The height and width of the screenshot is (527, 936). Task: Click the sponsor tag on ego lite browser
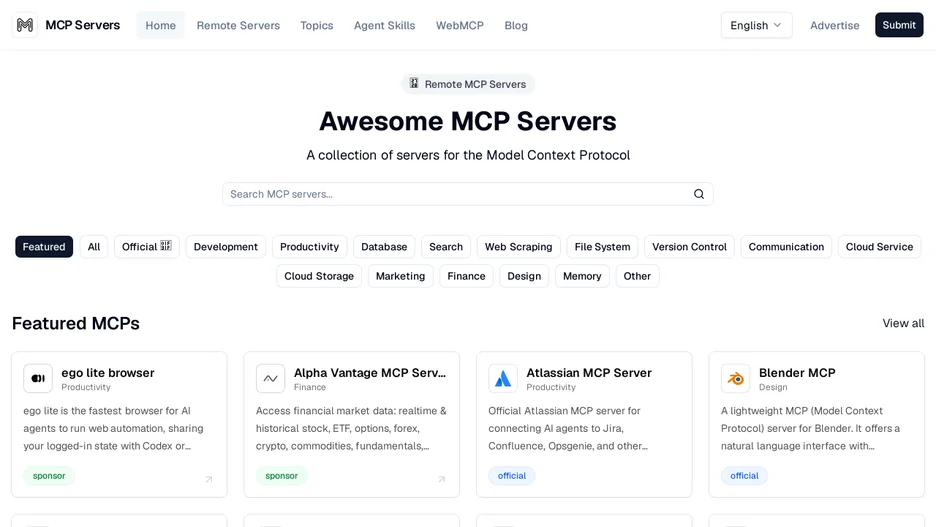(x=49, y=476)
